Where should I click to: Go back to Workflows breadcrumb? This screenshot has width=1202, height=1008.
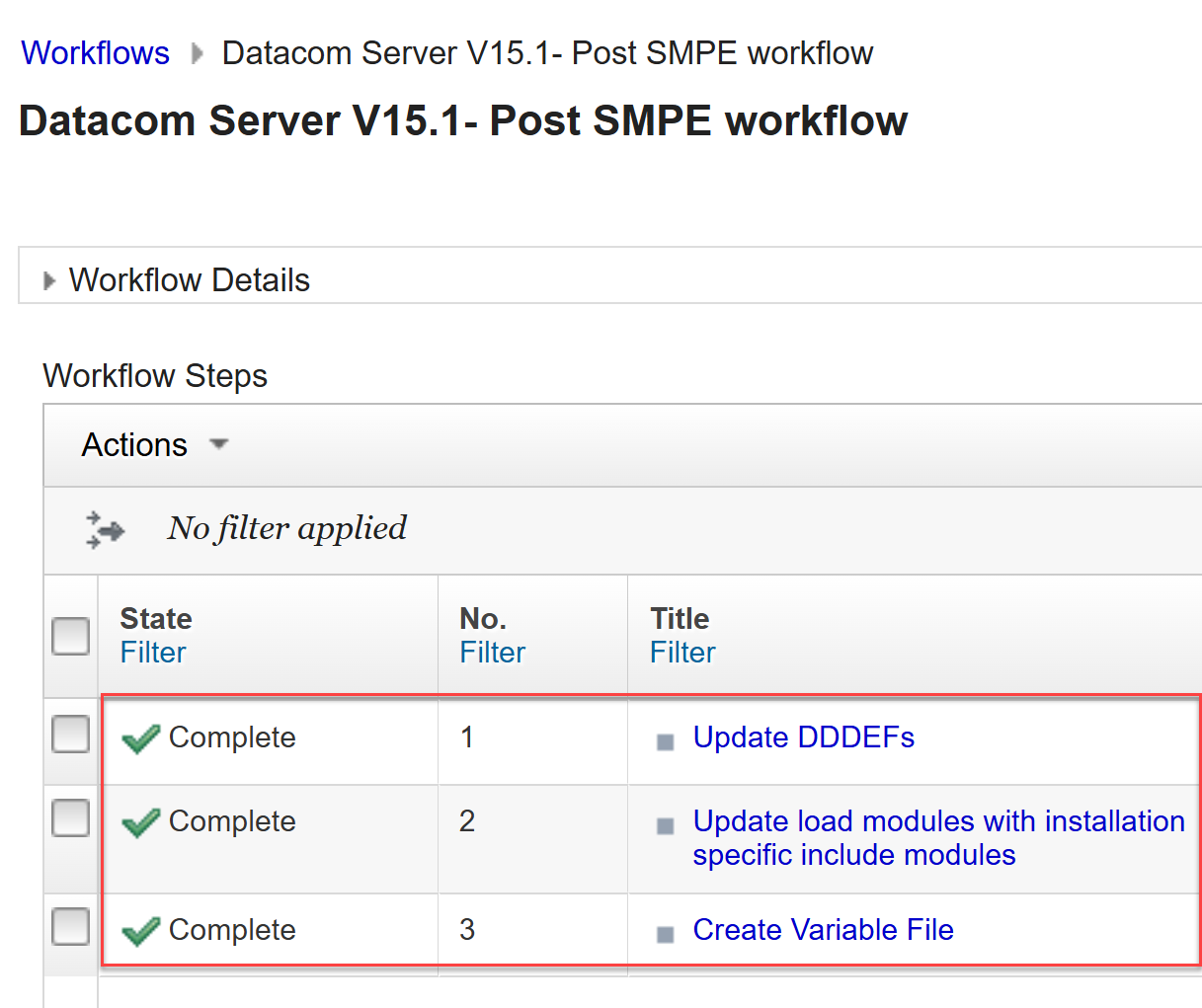(x=96, y=53)
